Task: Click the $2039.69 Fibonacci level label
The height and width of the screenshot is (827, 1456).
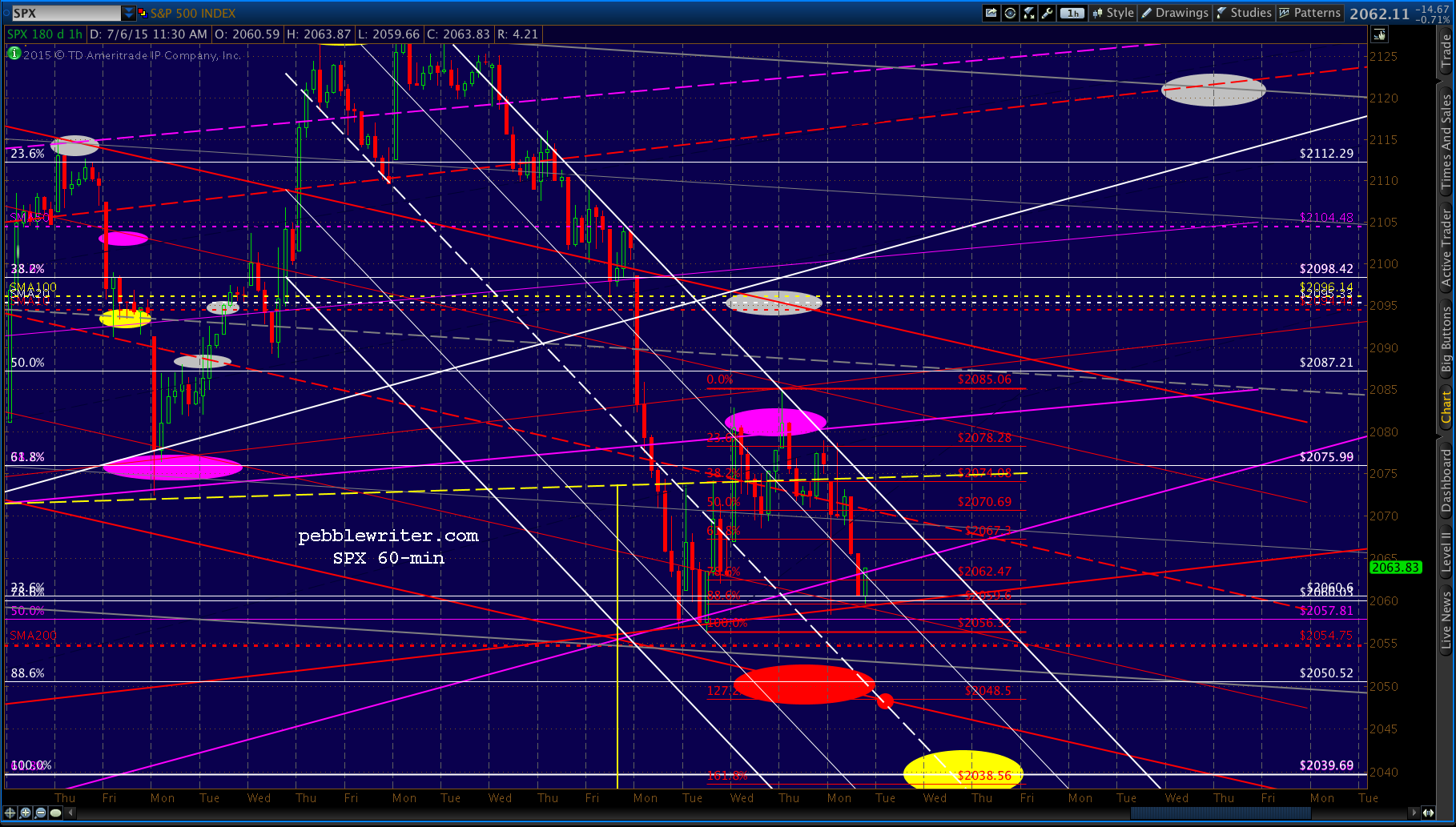Action: [x=1326, y=765]
